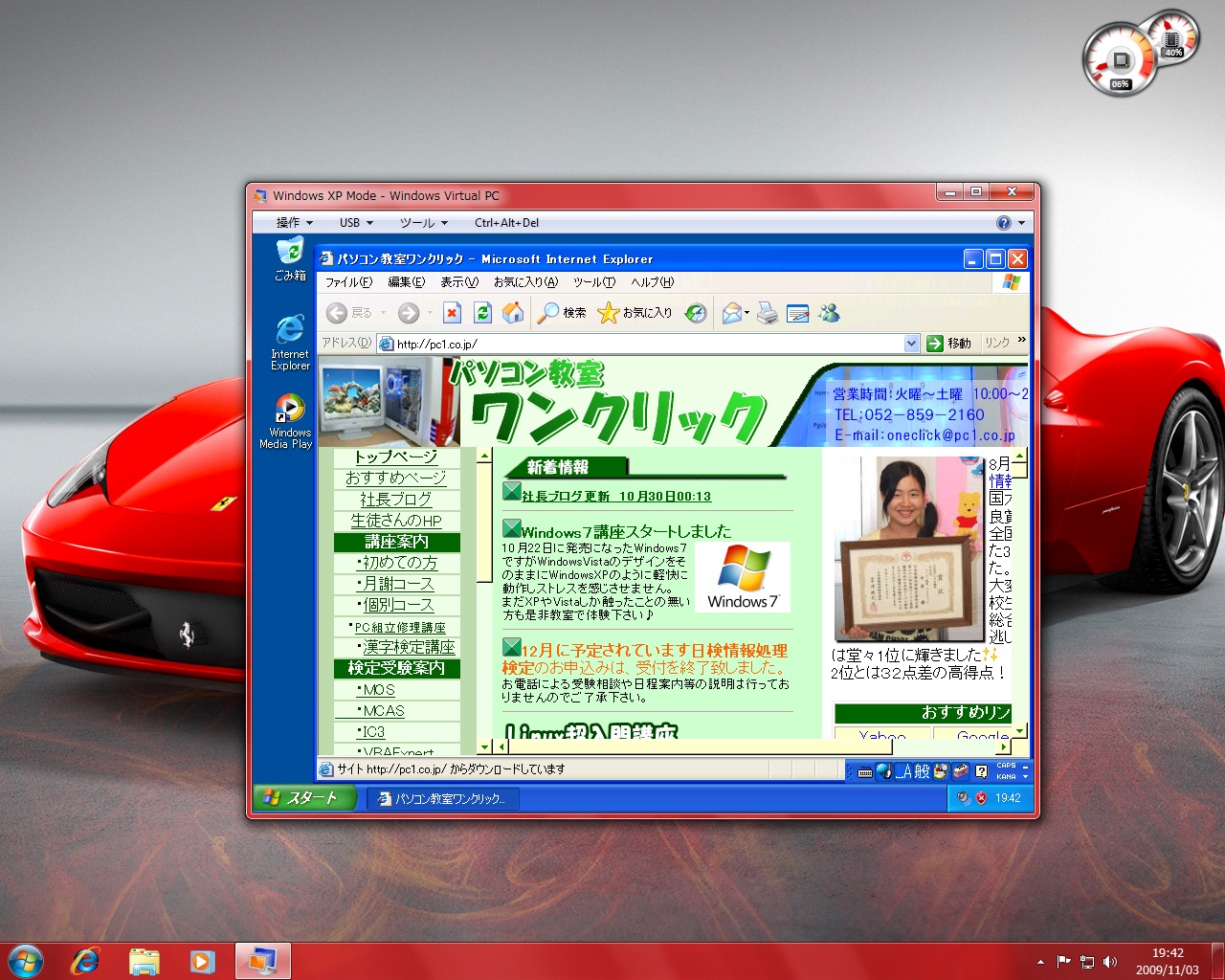
Task: Follow the 社長ブログ link in sidebar
Action: pyautogui.click(x=396, y=500)
